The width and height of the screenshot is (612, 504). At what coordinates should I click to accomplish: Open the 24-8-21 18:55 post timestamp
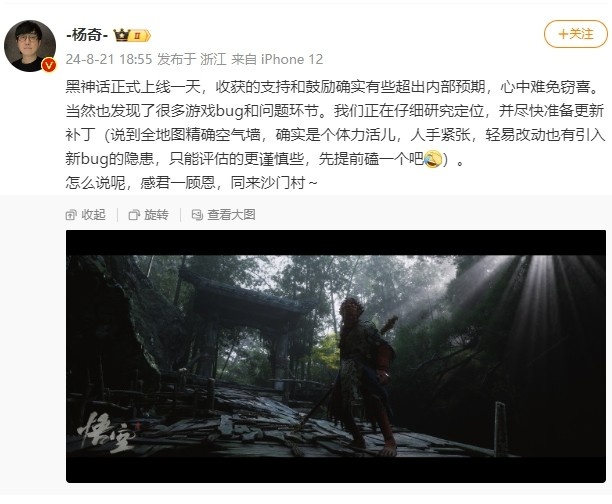(x=109, y=59)
